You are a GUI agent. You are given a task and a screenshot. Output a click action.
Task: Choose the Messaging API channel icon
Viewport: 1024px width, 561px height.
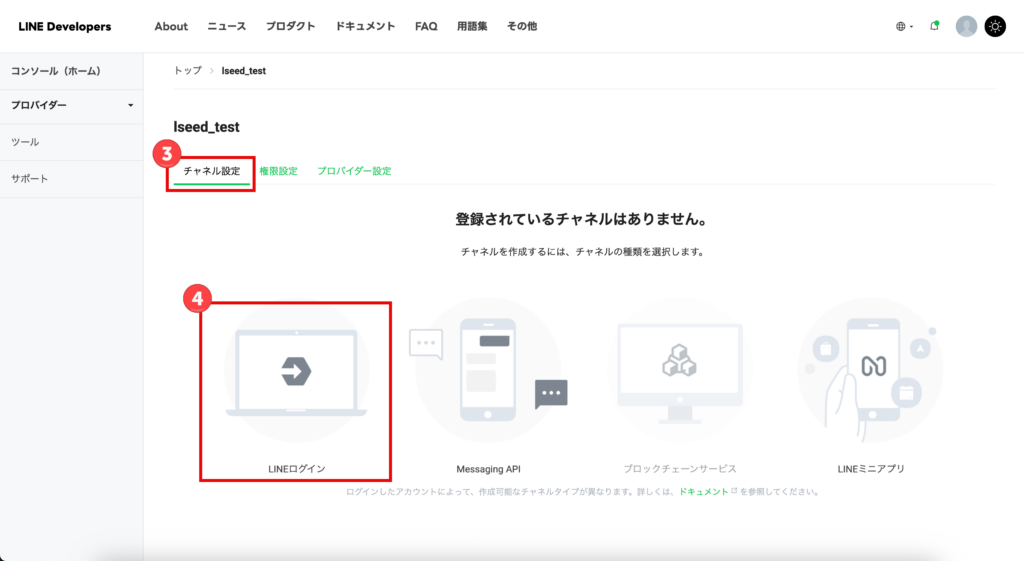(488, 373)
